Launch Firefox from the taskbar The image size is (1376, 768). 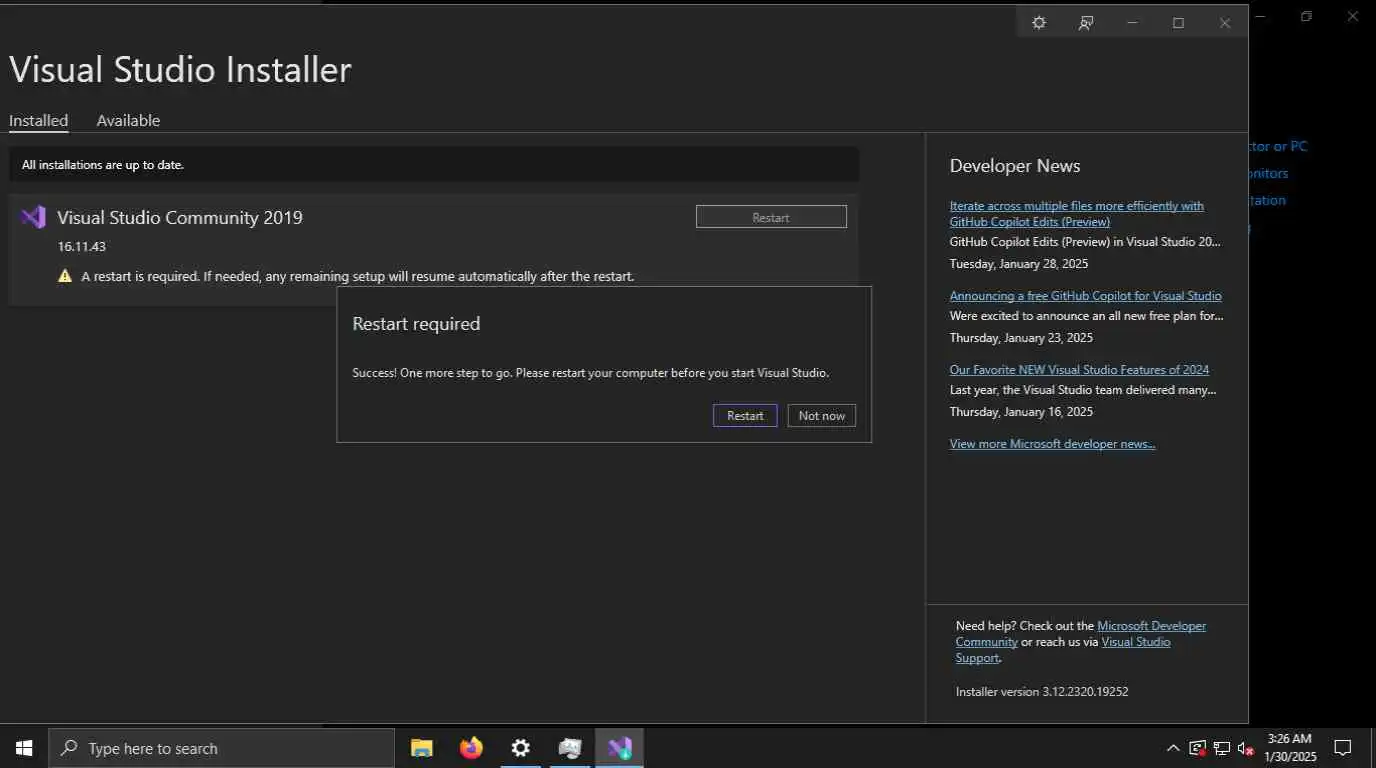click(471, 748)
